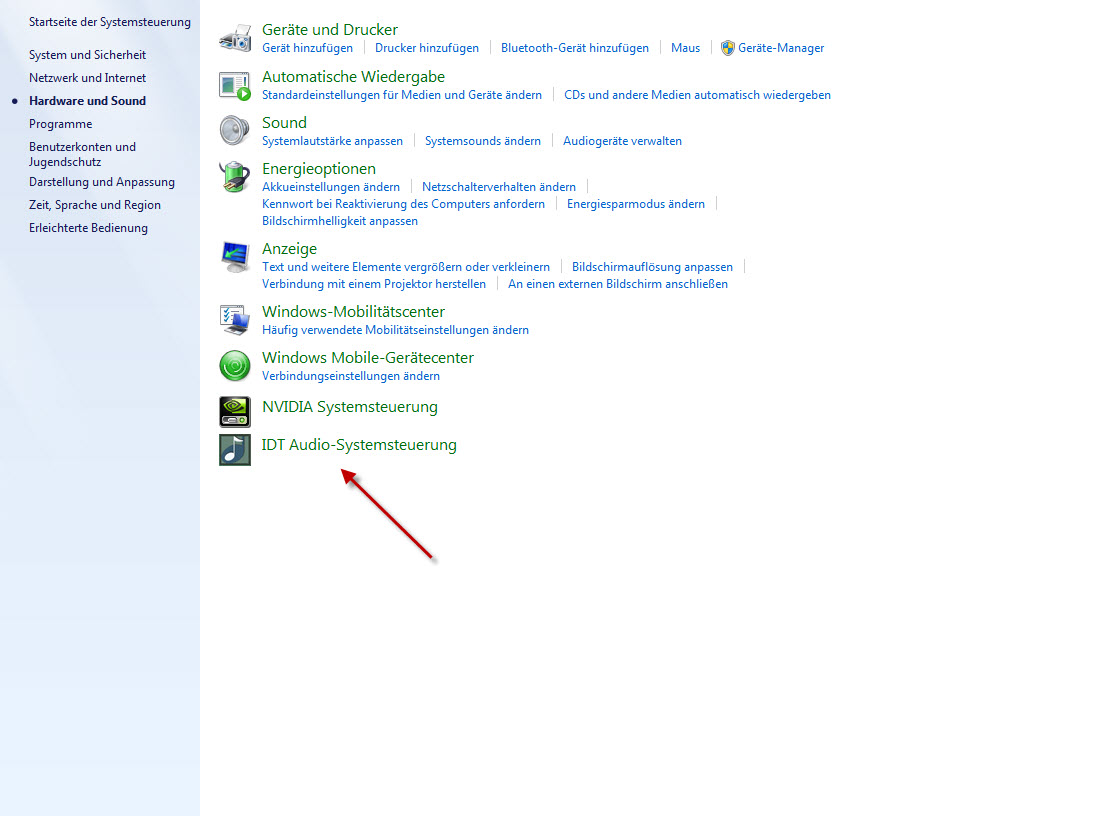Open the Windows-Mobilitätscenter icon
Screen dimensions: 1115x816
(235, 320)
